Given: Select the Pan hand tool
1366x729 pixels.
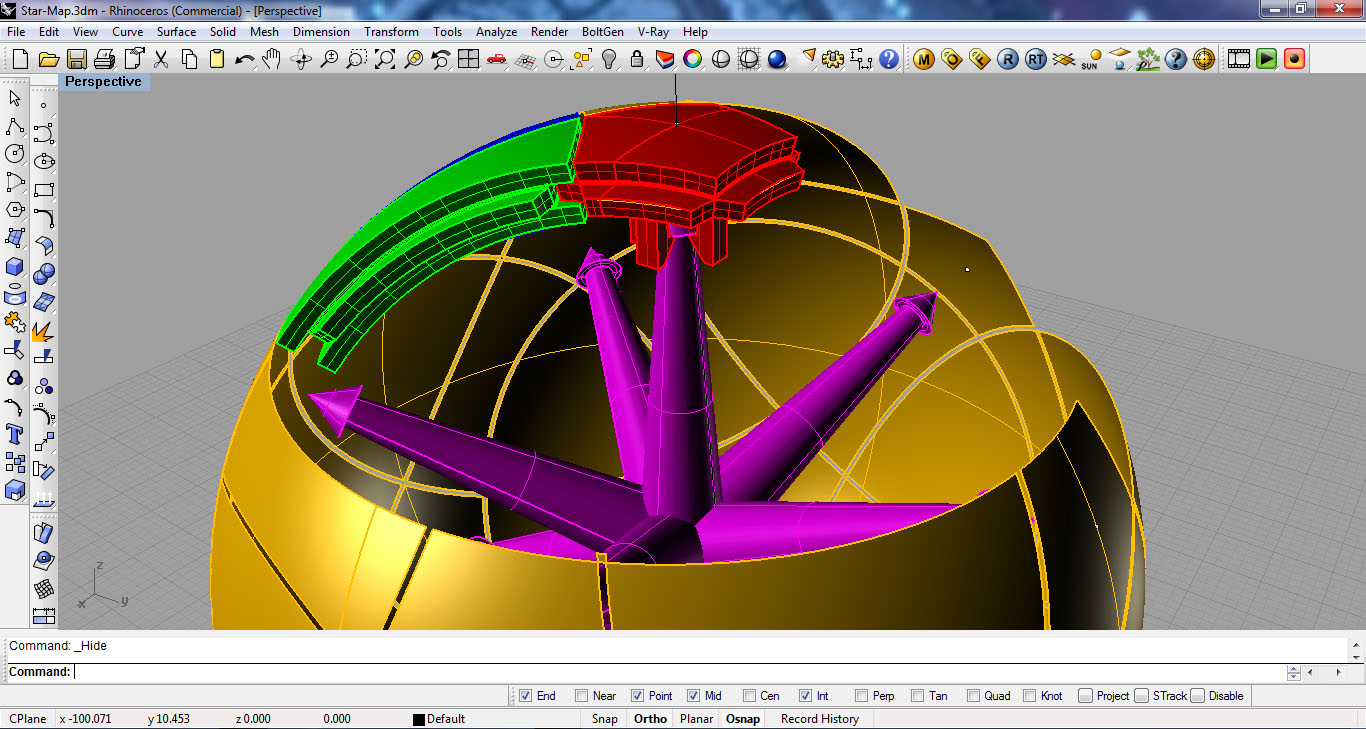Looking at the screenshot, I should click(x=272, y=60).
